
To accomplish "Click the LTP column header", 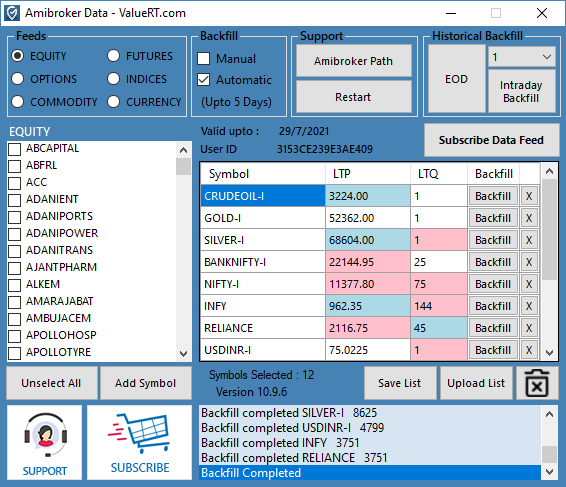I will pos(368,174).
